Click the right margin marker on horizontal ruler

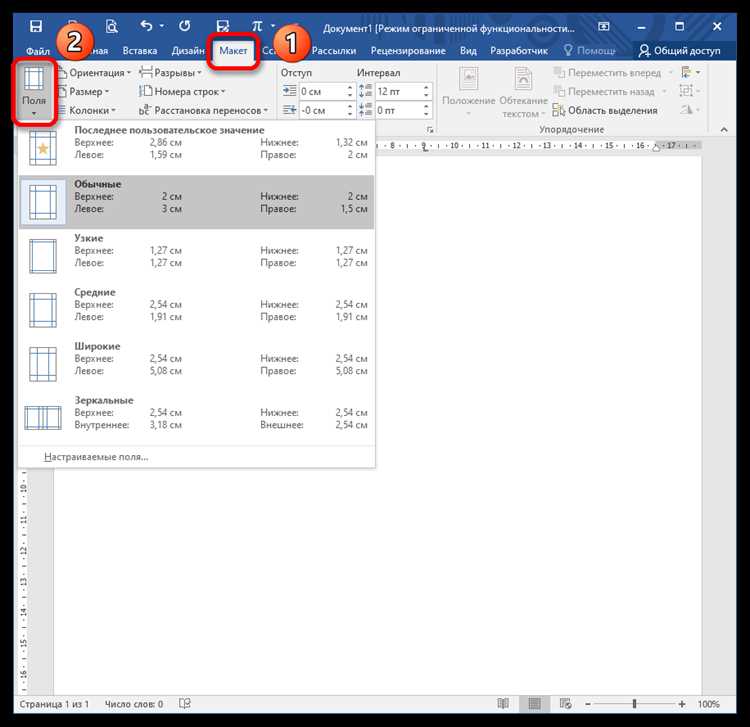click(x=657, y=147)
